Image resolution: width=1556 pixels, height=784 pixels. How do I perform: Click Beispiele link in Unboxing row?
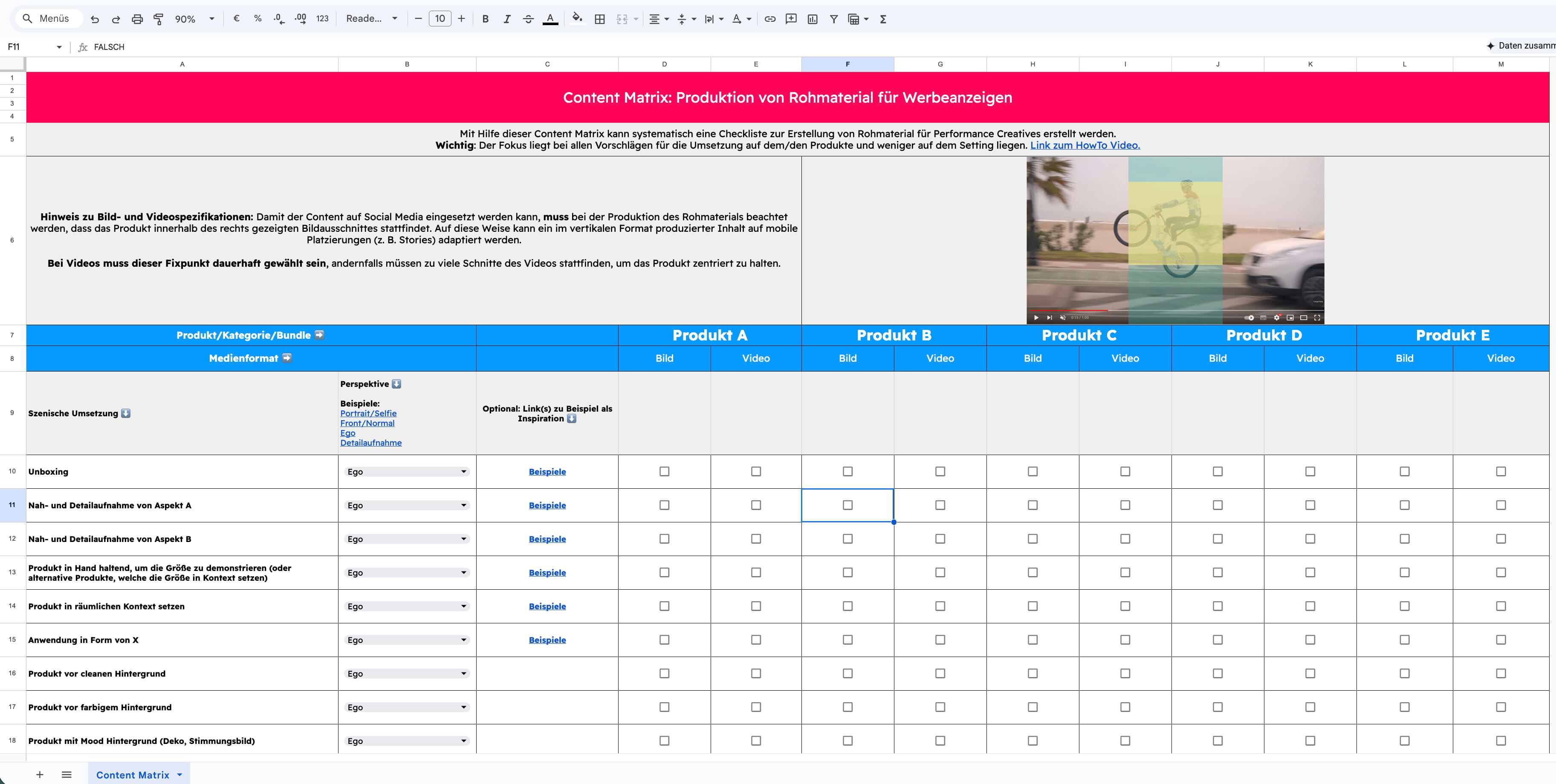547,471
